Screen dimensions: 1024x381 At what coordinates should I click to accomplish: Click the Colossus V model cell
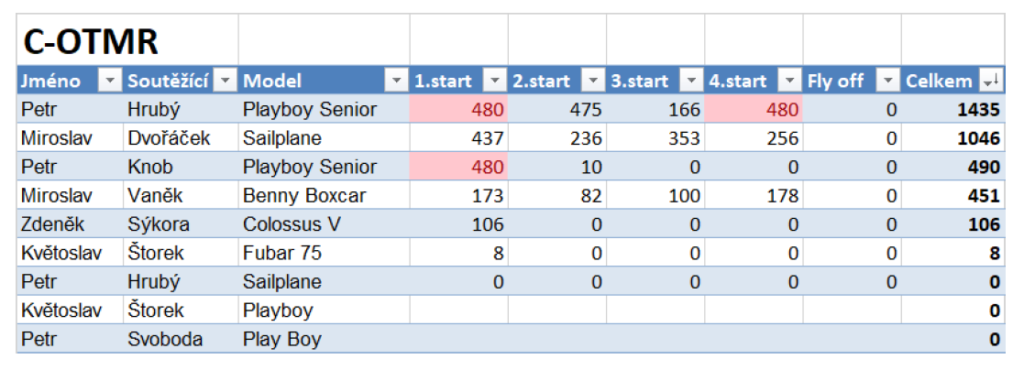click(x=324, y=224)
